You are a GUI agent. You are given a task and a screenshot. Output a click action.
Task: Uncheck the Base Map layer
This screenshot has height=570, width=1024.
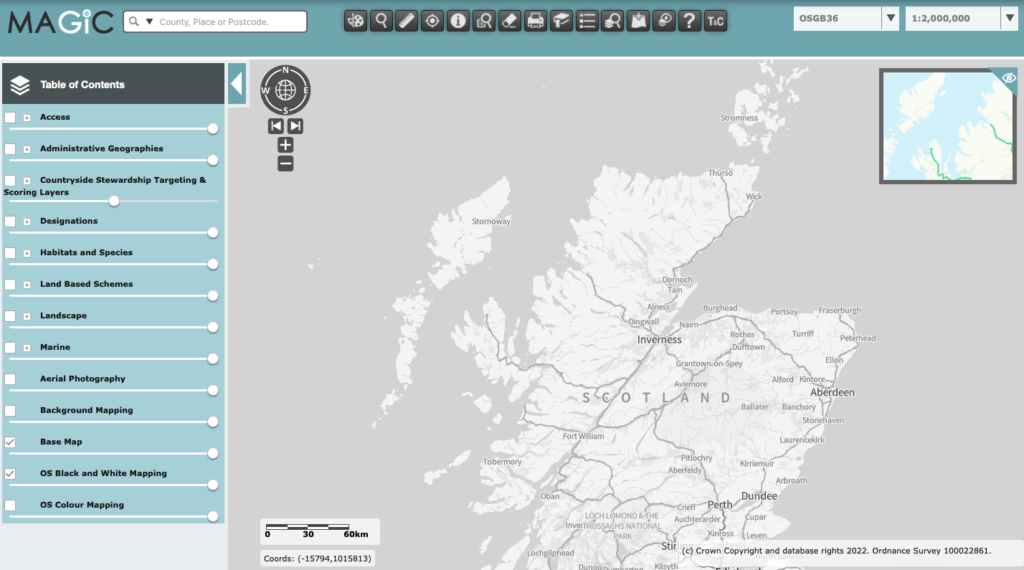(x=10, y=442)
